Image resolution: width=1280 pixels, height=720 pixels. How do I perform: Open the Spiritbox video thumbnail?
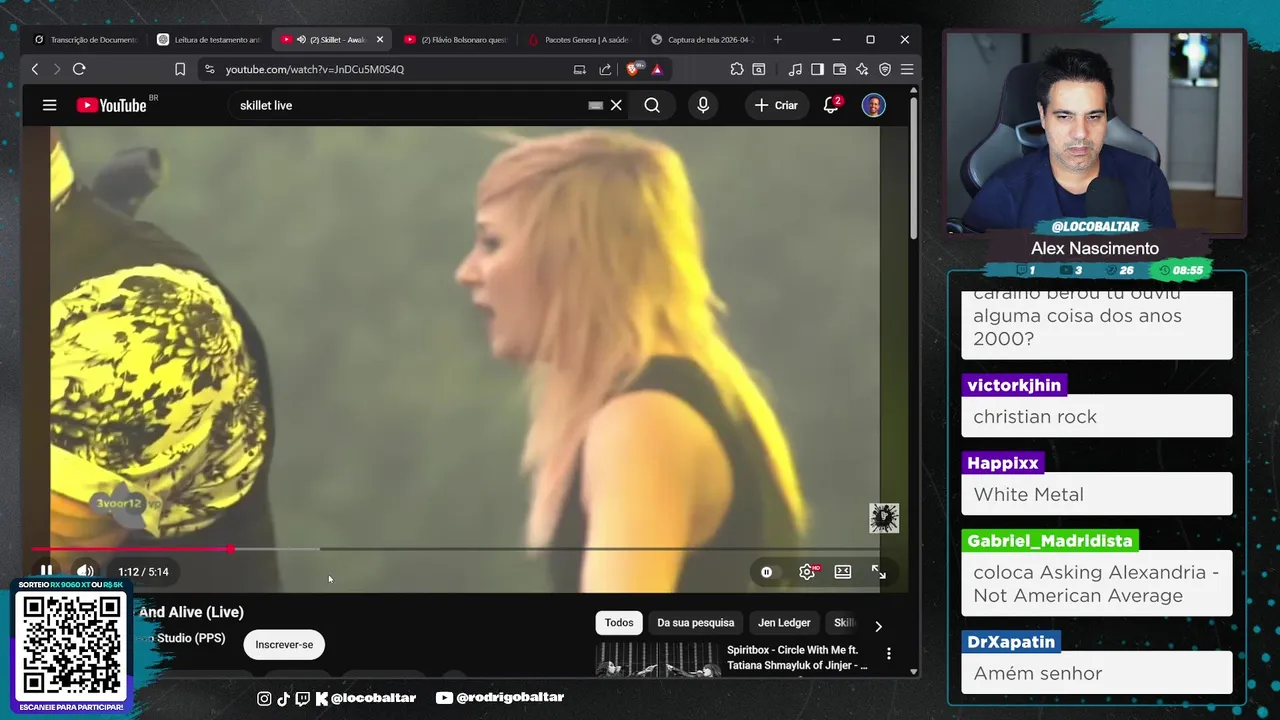coord(657,660)
